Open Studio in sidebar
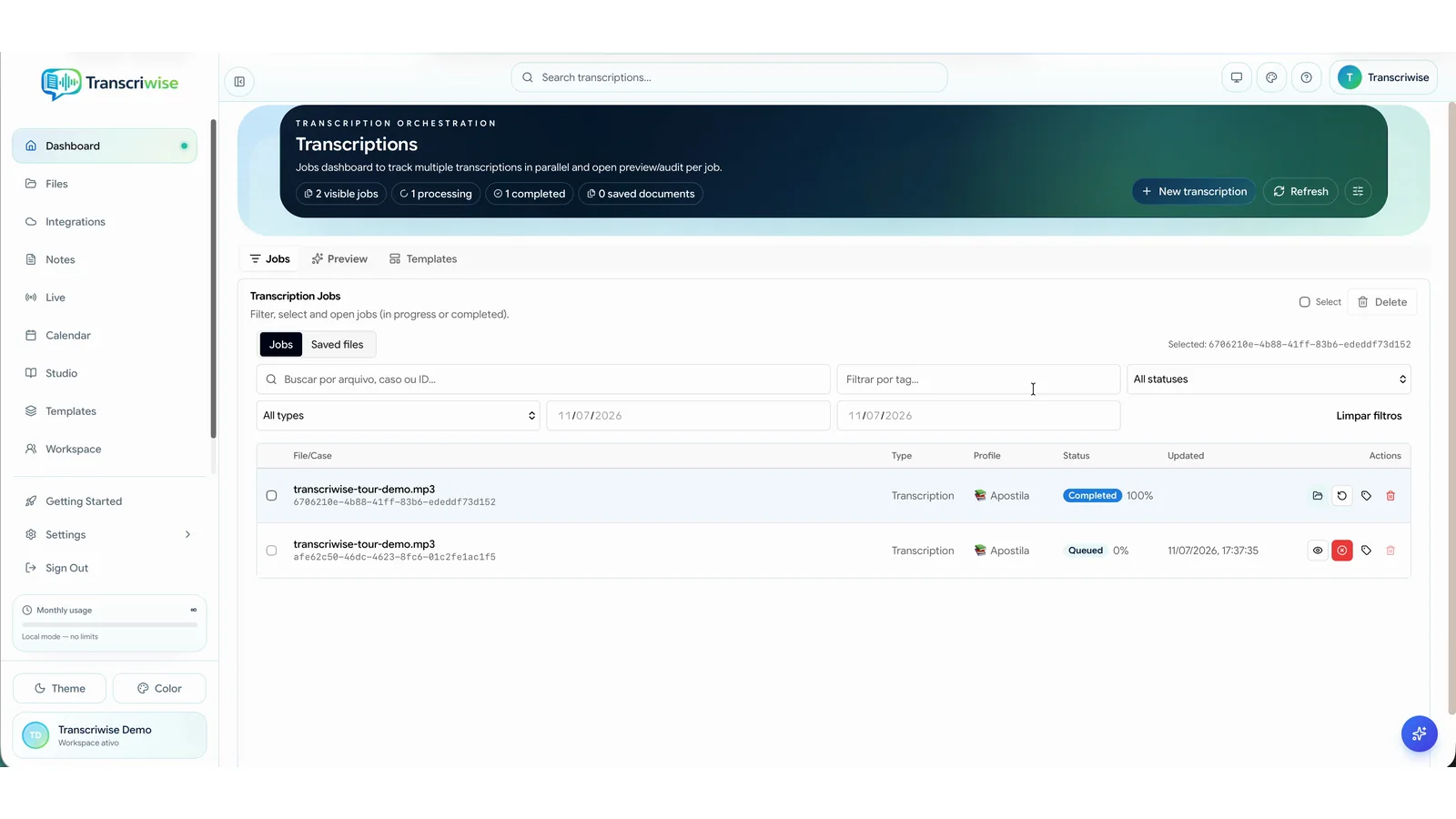1456x819 pixels. 105,373
